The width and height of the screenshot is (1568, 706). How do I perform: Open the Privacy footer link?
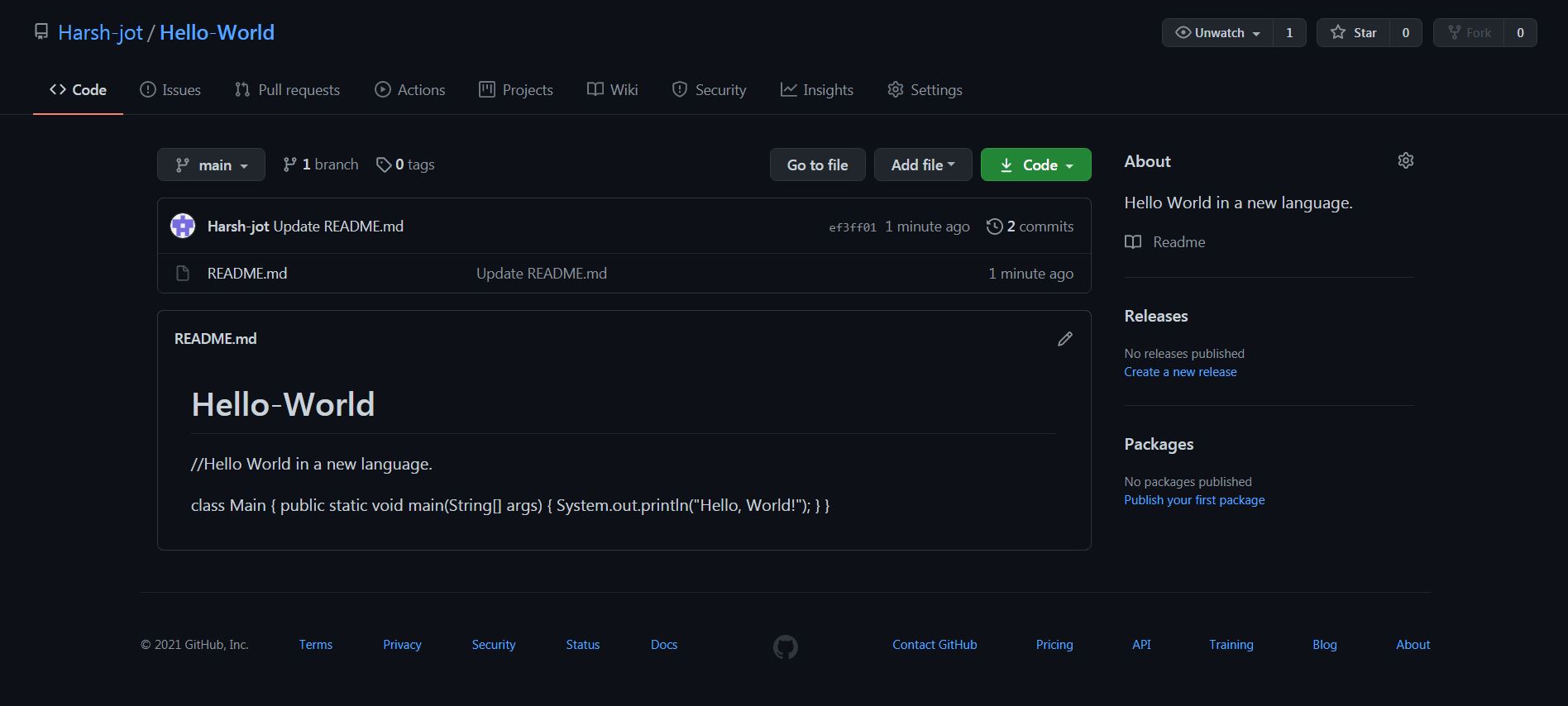pyautogui.click(x=402, y=645)
